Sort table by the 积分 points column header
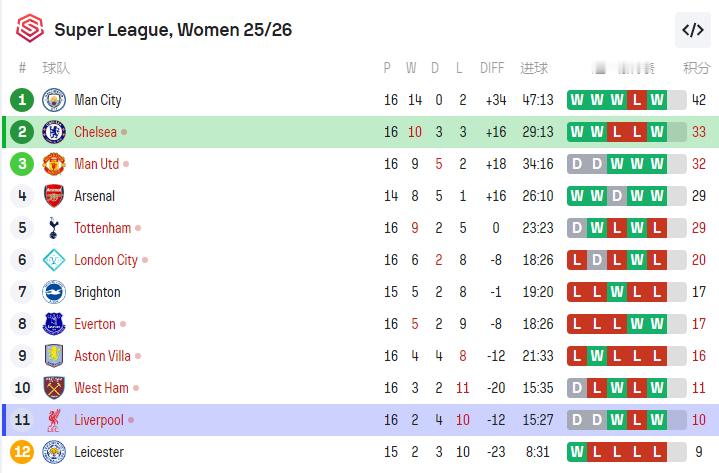The width and height of the screenshot is (719, 473). pyautogui.click(x=696, y=68)
